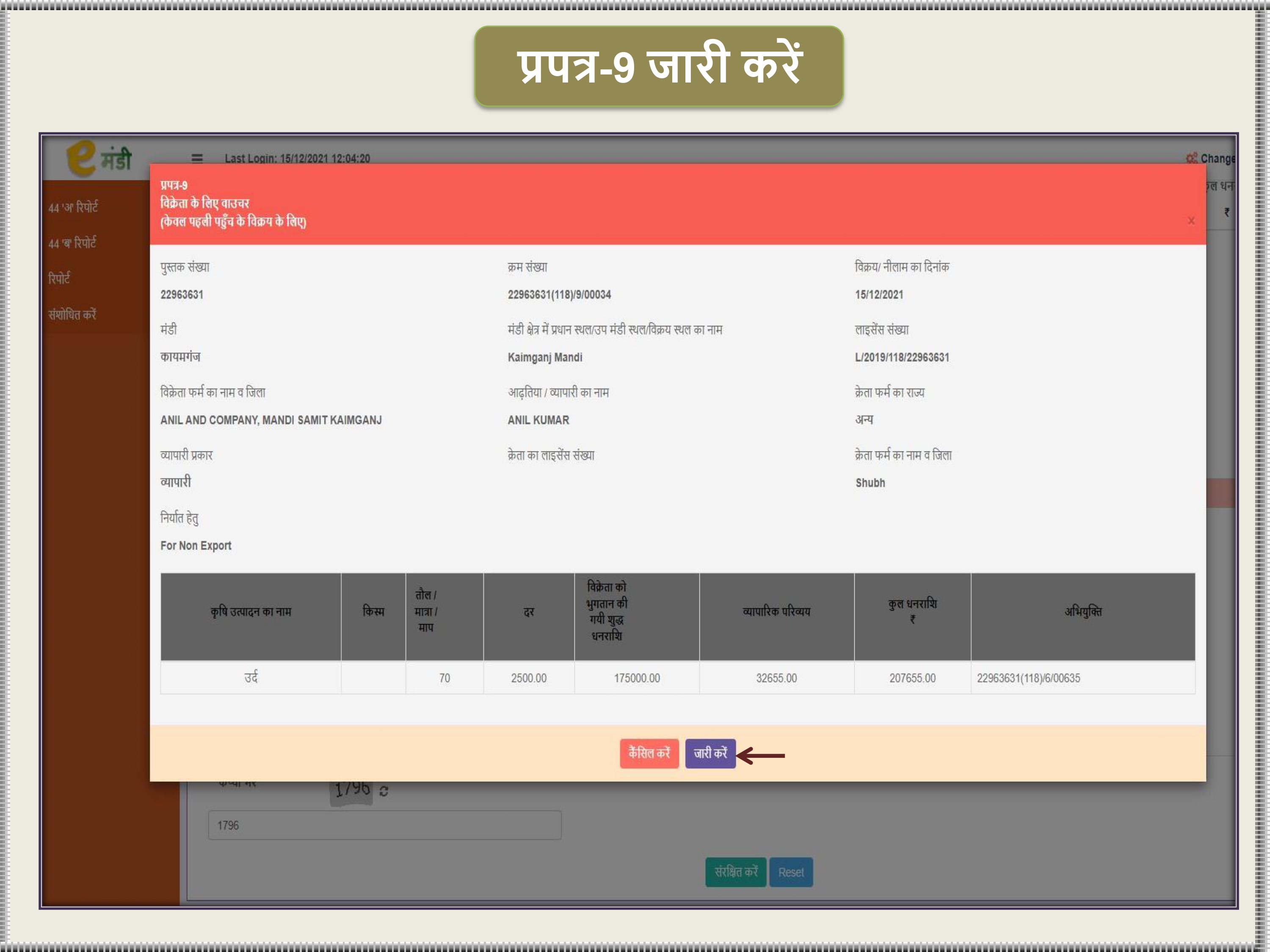Click the मंडी value कायमगंज
Image resolution: width=1270 pixels, height=952 pixels.
point(180,357)
